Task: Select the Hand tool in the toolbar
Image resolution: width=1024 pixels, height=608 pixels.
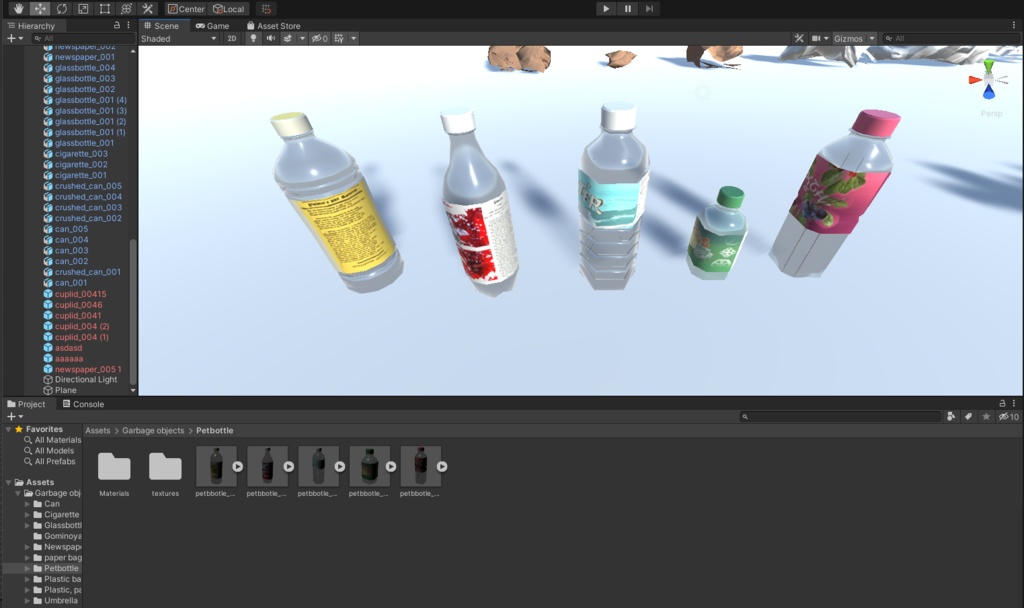Action: tap(17, 9)
